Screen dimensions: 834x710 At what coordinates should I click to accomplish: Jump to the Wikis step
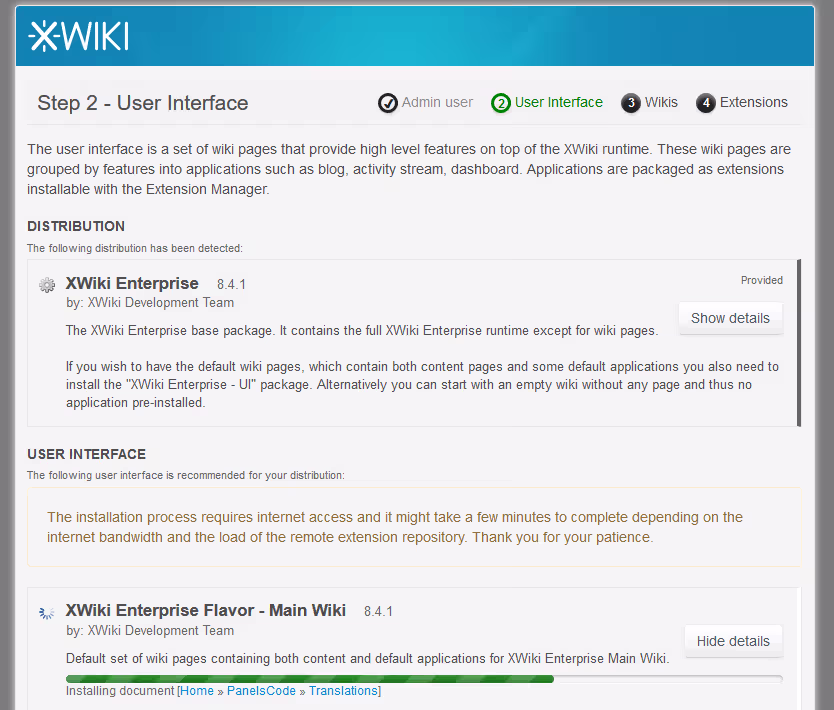[x=661, y=102]
